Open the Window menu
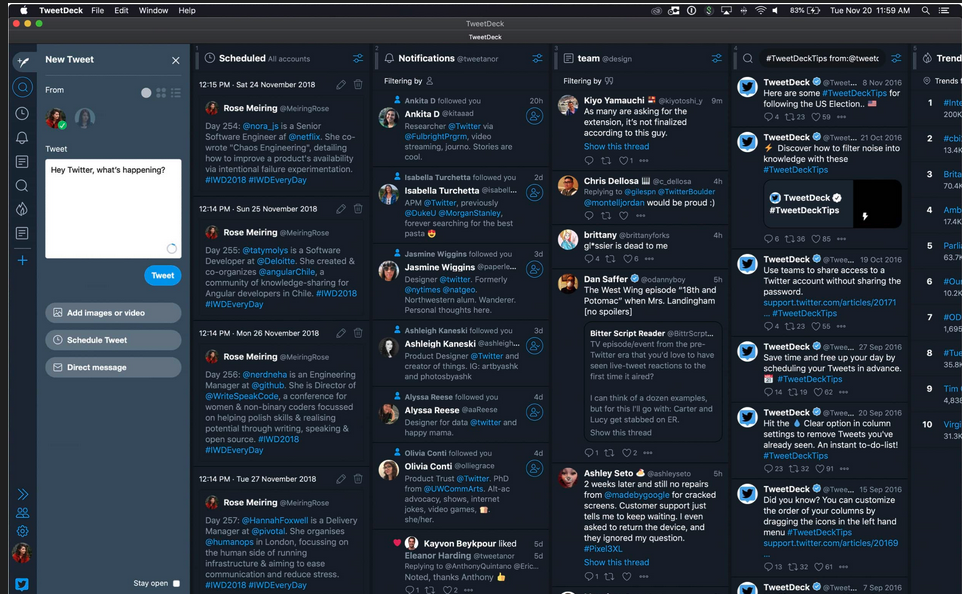Image resolution: width=962 pixels, height=594 pixels. click(x=153, y=10)
